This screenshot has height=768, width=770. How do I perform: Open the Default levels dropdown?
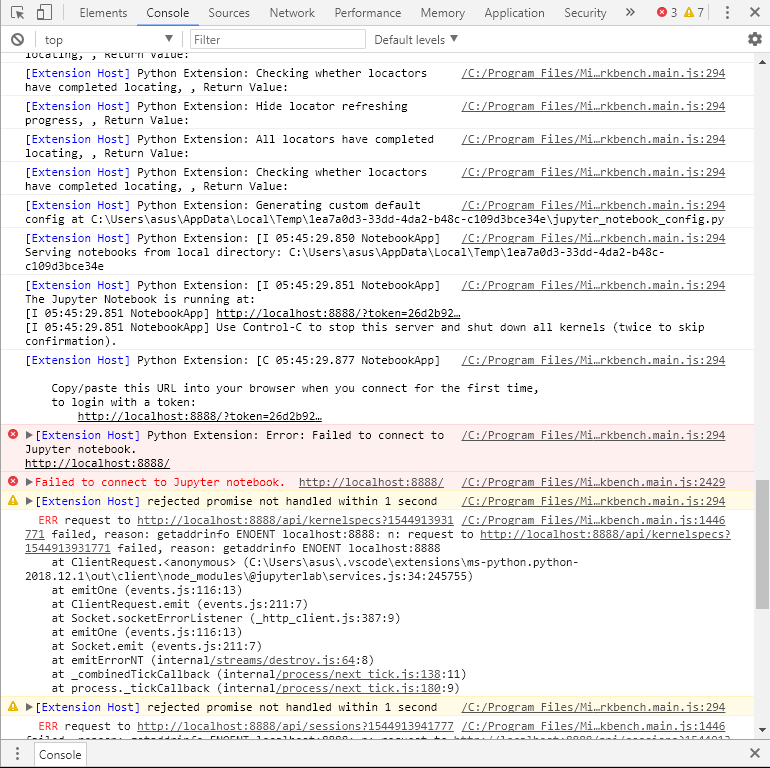click(x=415, y=39)
